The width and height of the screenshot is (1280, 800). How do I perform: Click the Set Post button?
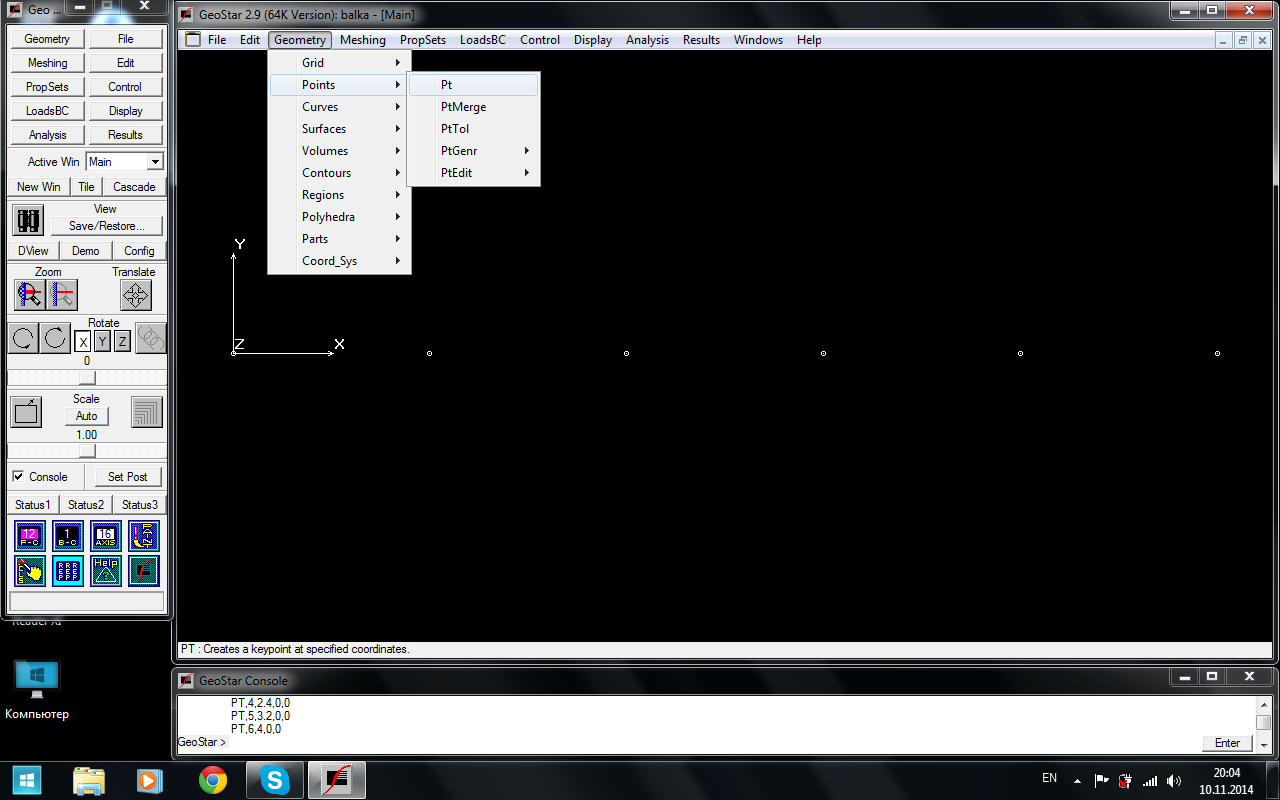[127, 477]
